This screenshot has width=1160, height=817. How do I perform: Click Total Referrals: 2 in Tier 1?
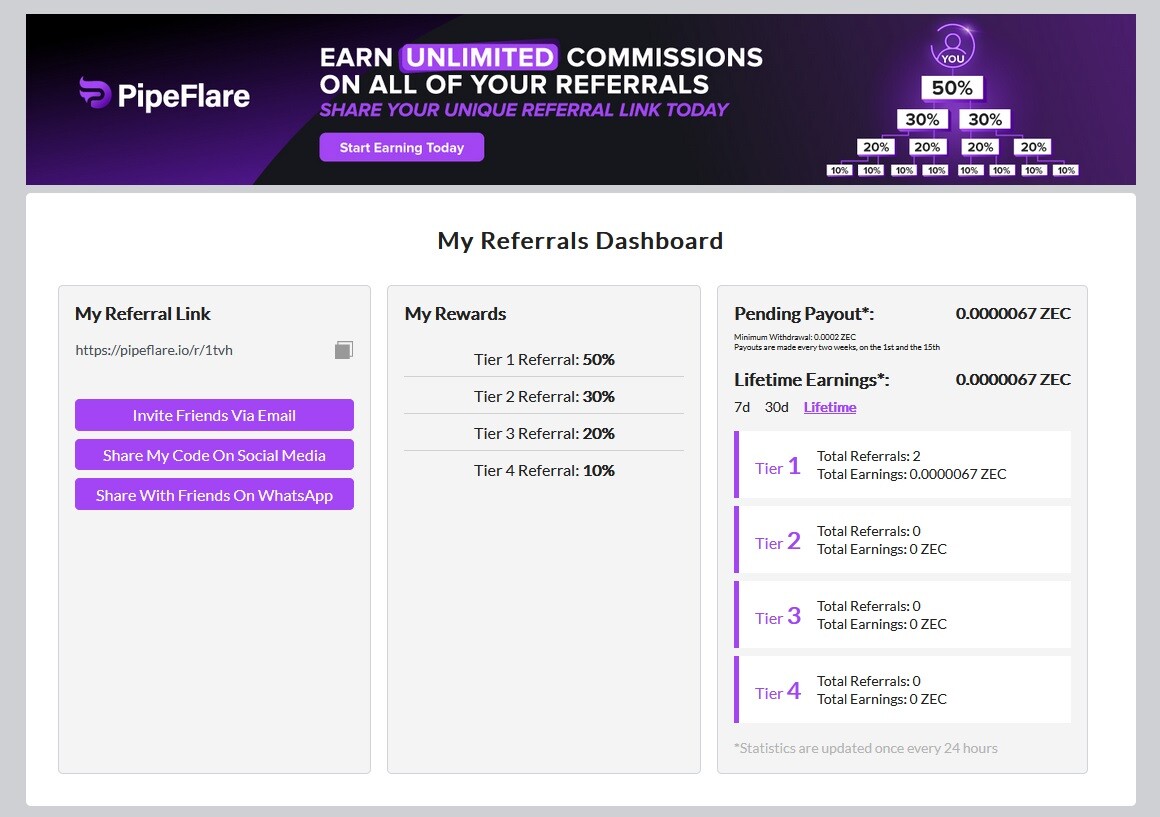(x=869, y=457)
